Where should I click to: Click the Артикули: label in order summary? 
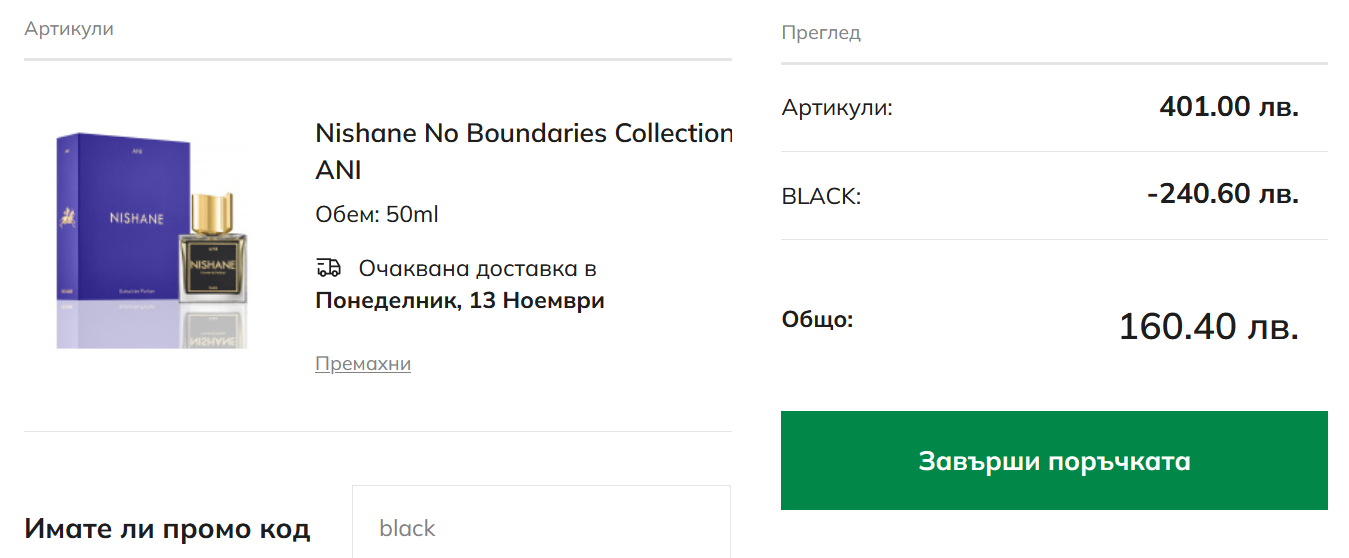pos(837,107)
